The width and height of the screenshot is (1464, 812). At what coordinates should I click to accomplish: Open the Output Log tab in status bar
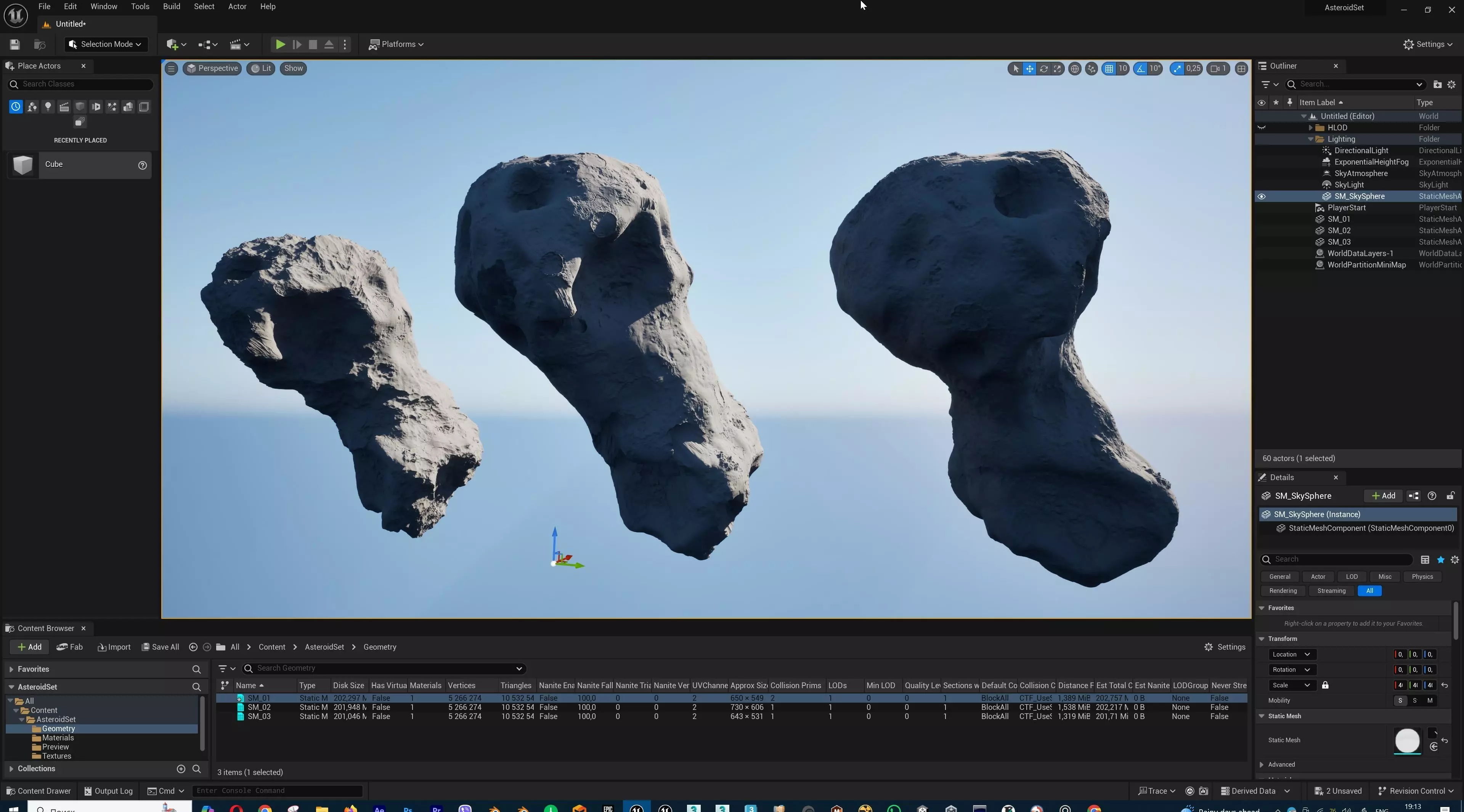pos(108,791)
